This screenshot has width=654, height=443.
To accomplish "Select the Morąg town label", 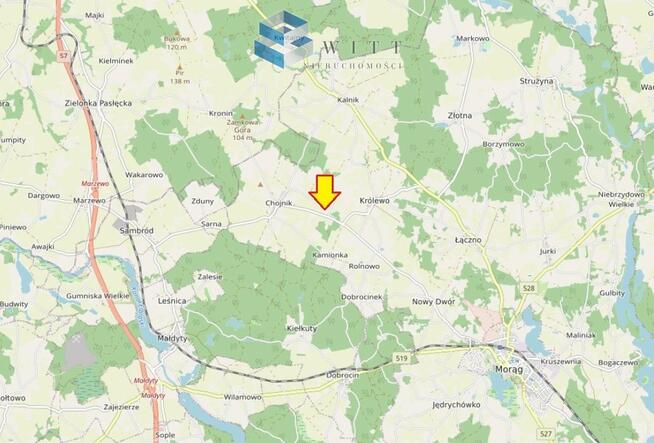I will coord(509,369).
